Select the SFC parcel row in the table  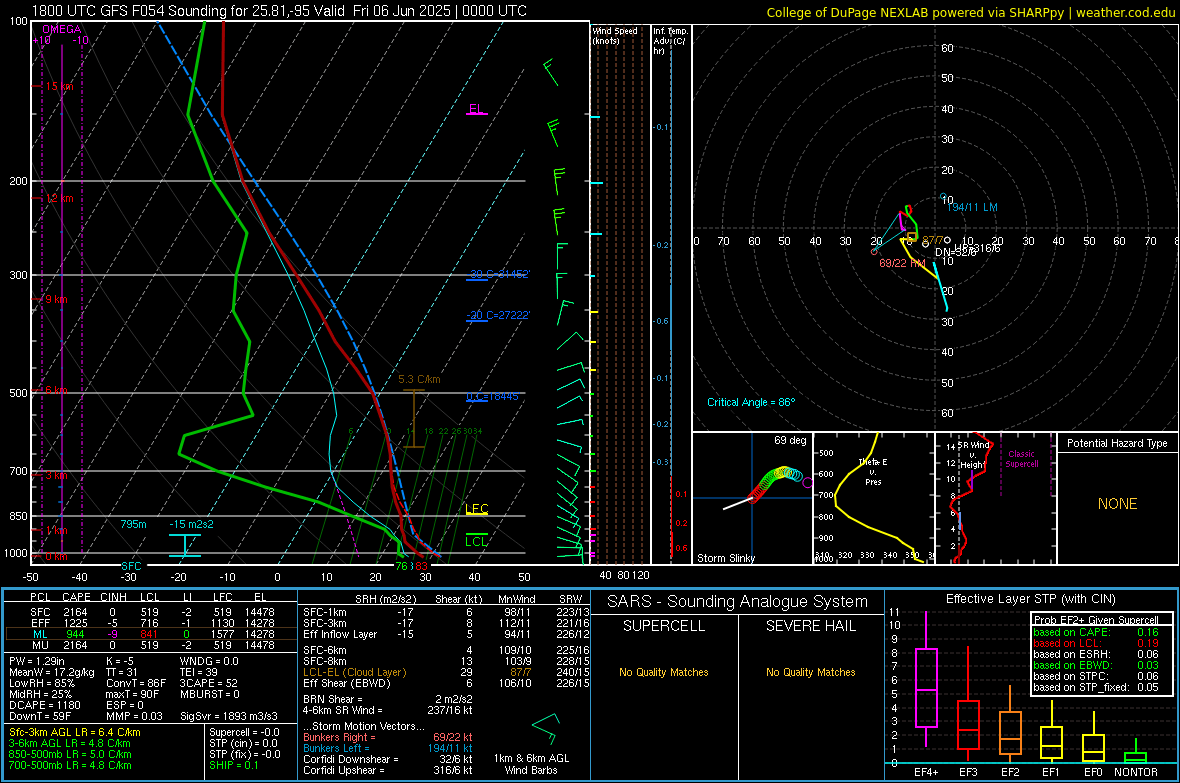pyautogui.click(x=151, y=612)
